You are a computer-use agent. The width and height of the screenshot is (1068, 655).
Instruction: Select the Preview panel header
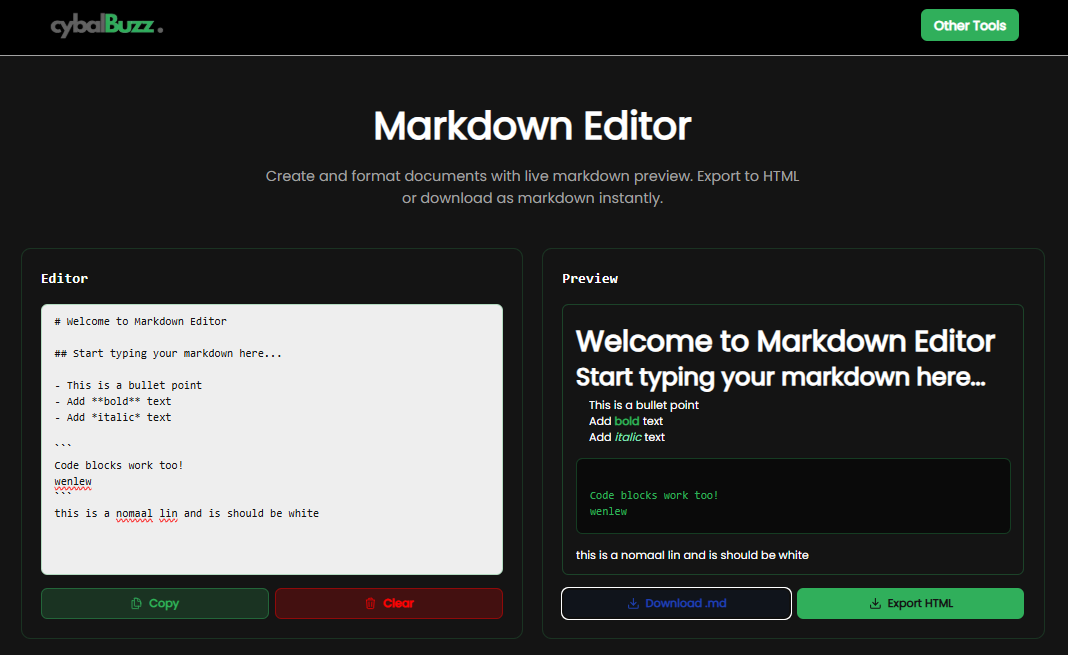pos(590,278)
